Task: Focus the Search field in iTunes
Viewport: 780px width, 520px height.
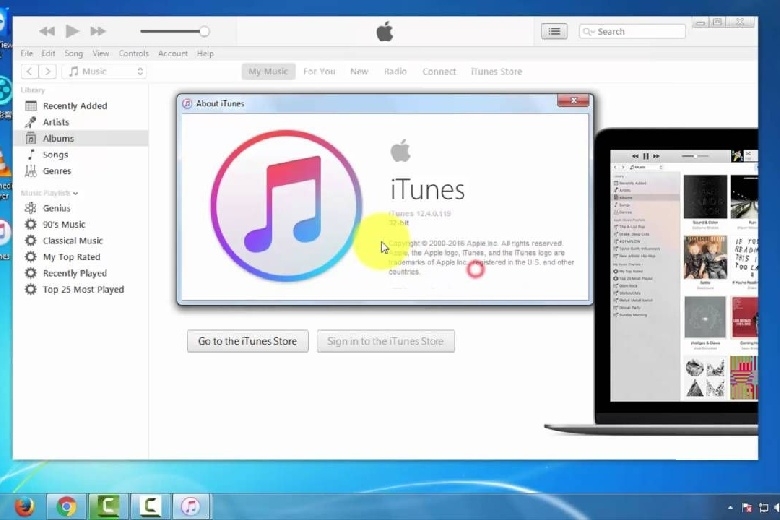Action: click(x=632, y=31)
